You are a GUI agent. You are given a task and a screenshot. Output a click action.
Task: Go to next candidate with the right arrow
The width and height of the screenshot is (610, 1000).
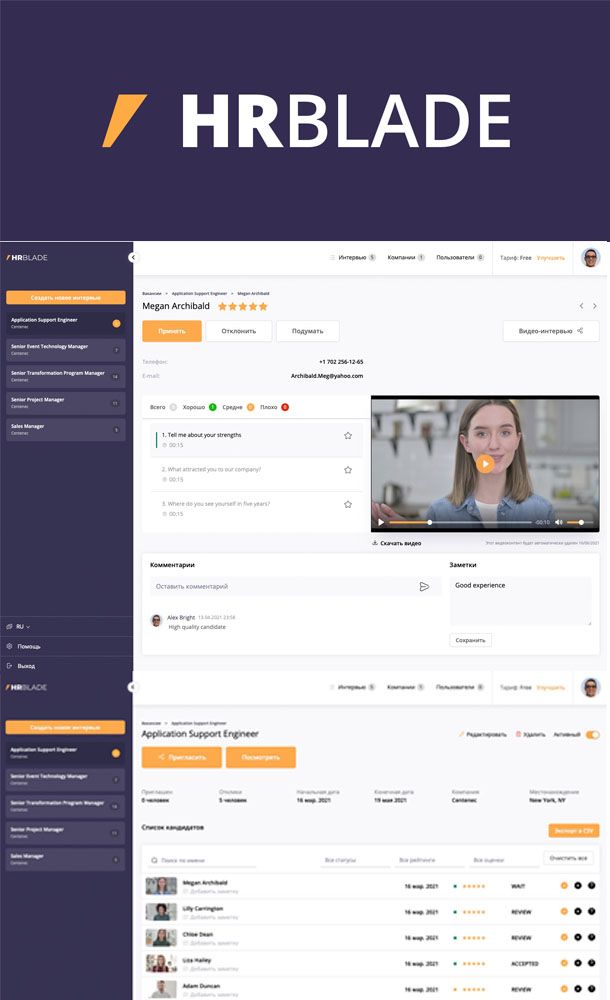595,306
